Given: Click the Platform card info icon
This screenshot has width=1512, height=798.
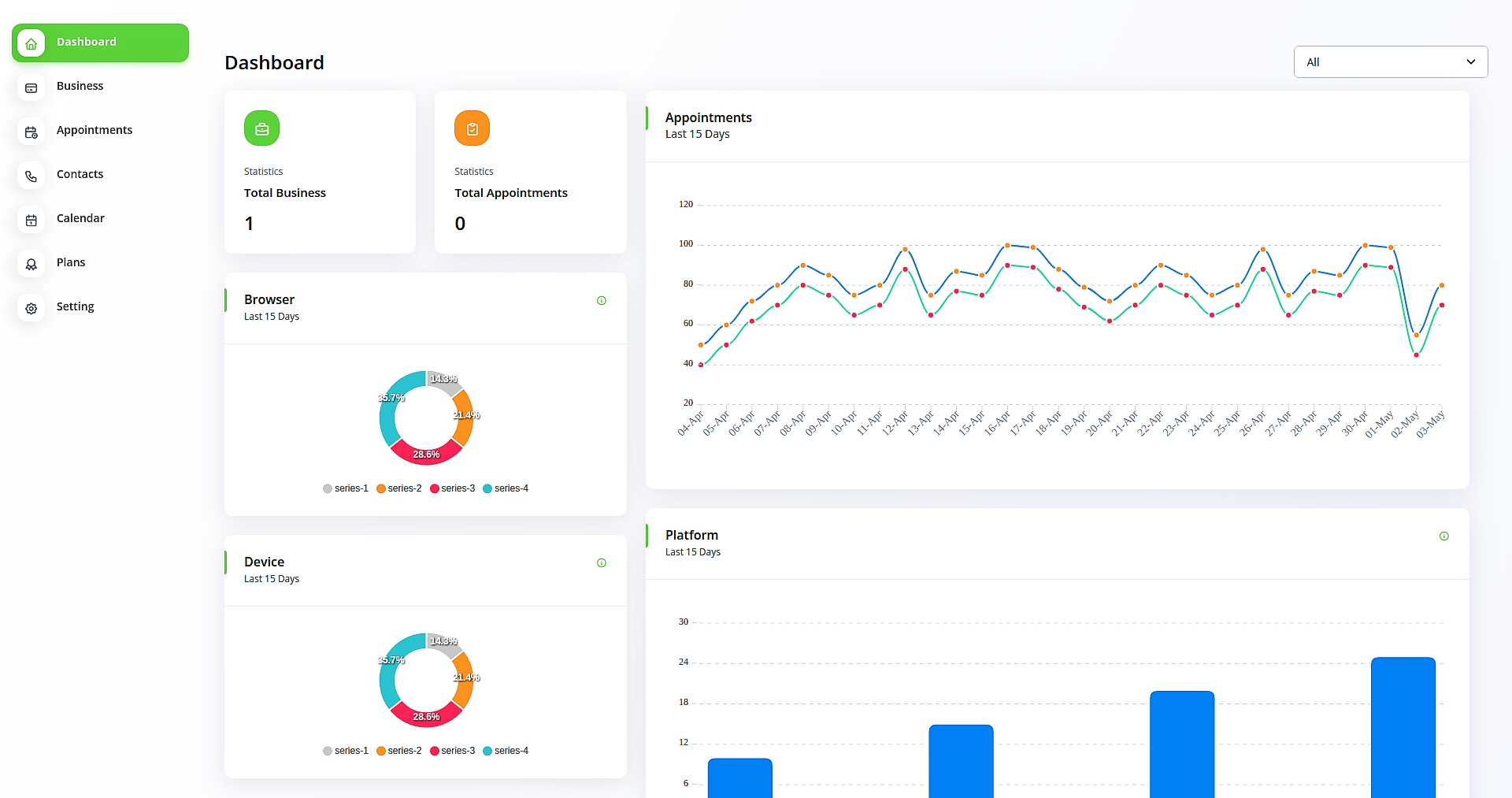Looking at the screenshot, I should pyautogui.click(x=1444, y=536).
